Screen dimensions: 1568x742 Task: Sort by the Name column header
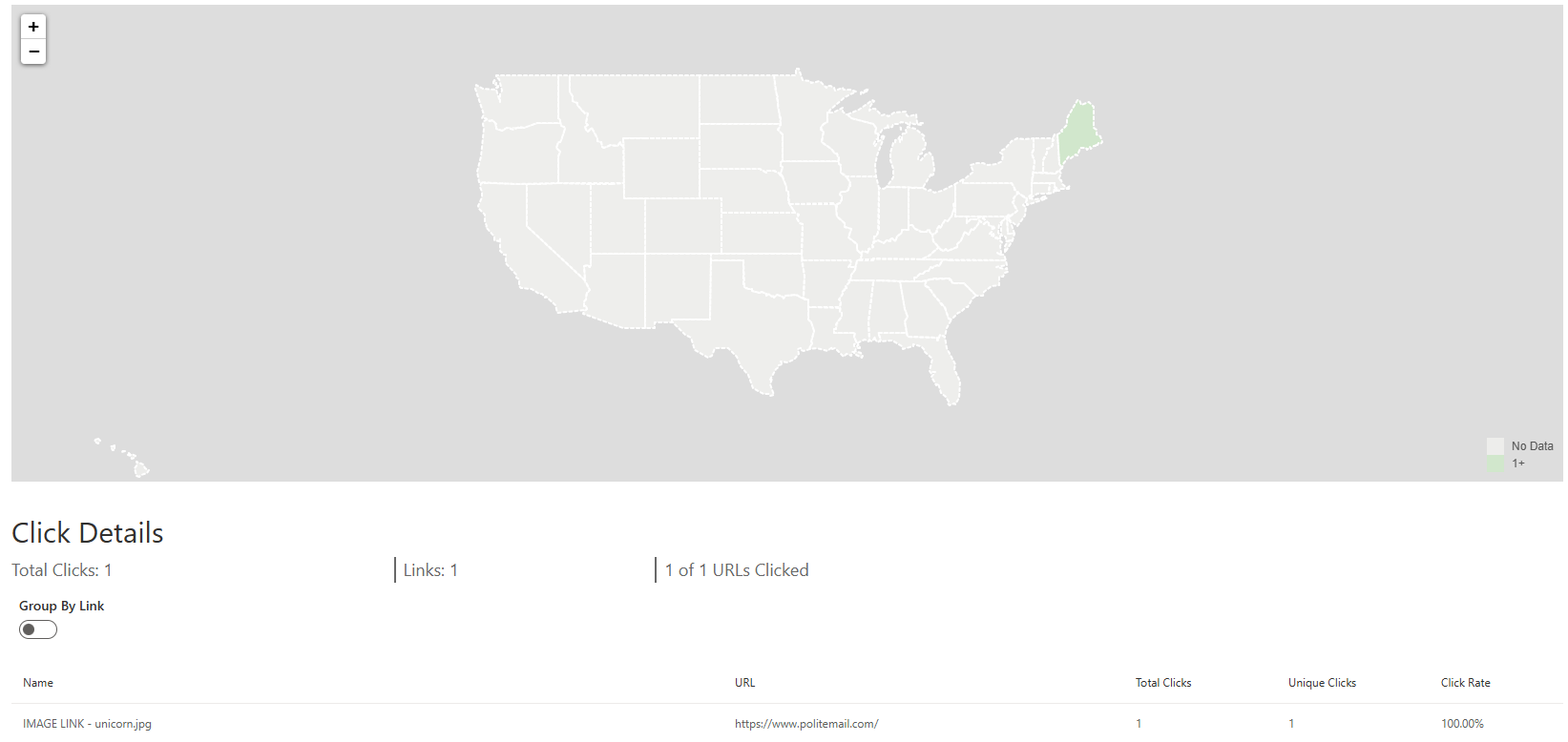[x=38, y=683]
